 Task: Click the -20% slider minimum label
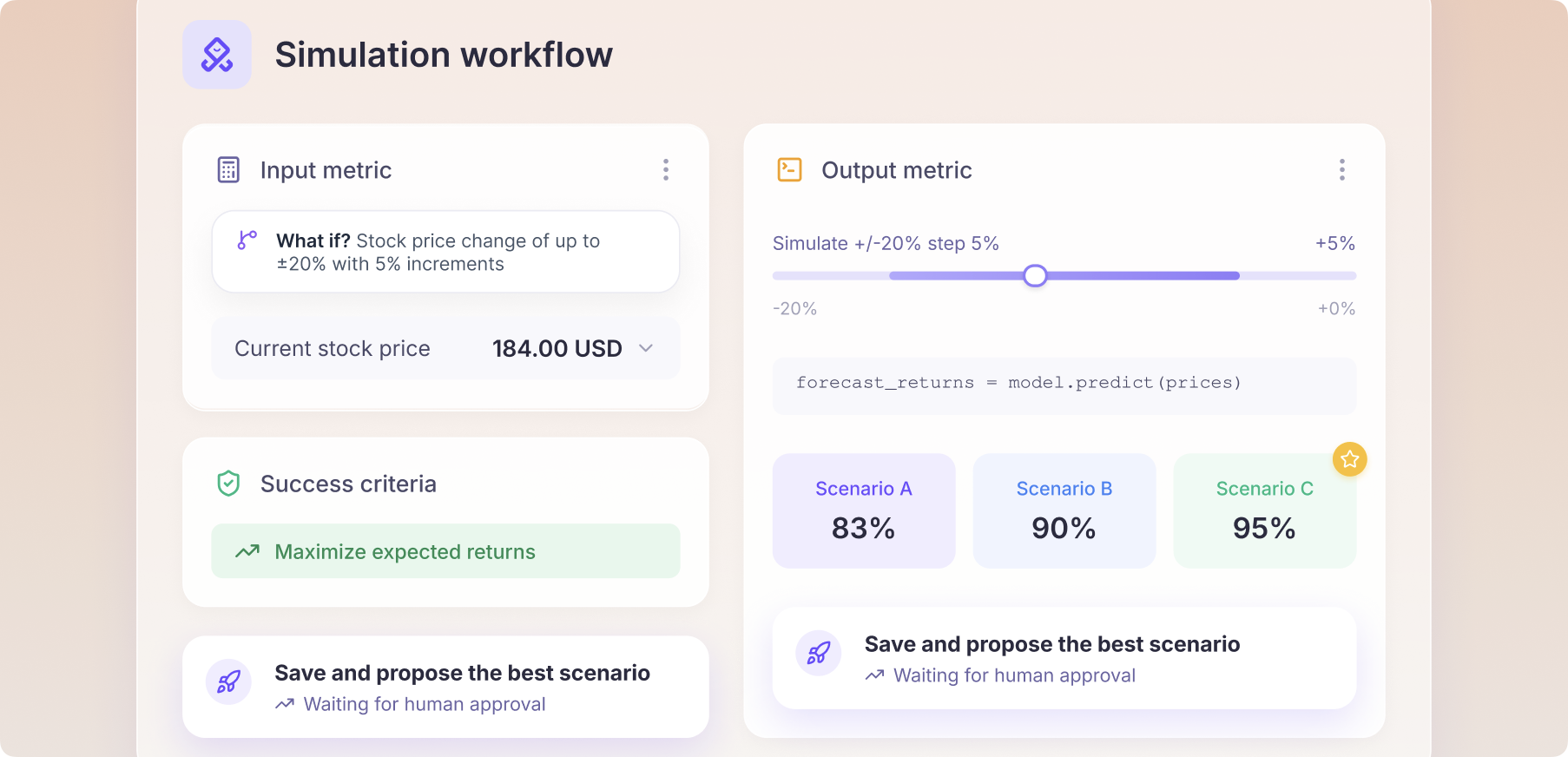click(794, 308)
